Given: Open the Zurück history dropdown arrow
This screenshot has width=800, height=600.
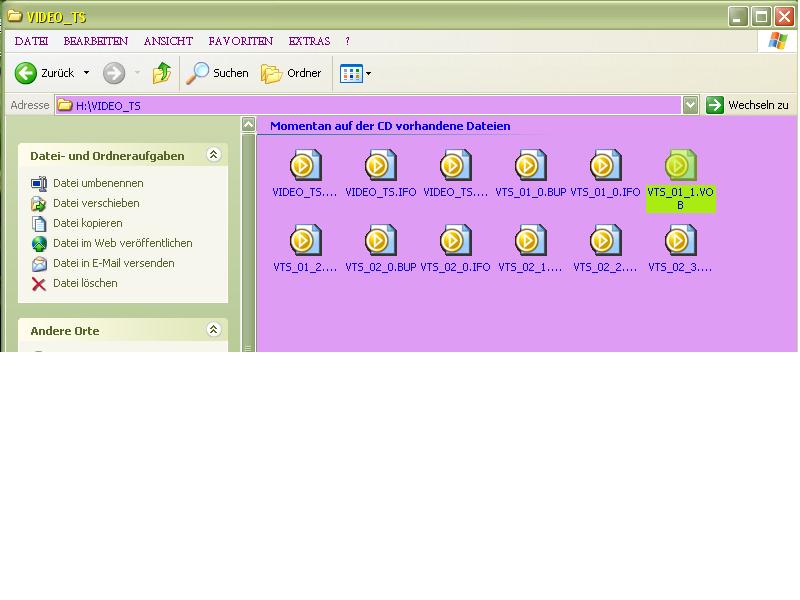Looking at the screenshot, I should click(86, 73).
